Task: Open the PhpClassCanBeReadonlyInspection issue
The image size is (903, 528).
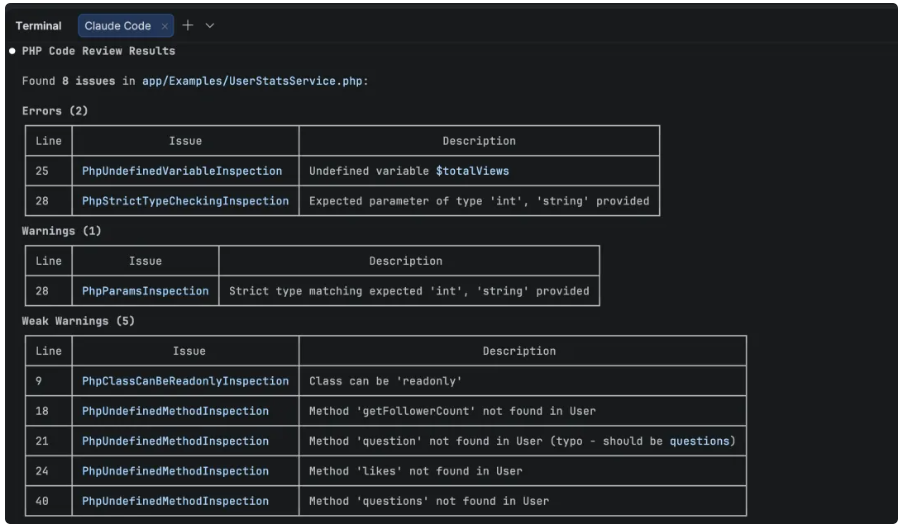Action: tap(185, 381)
